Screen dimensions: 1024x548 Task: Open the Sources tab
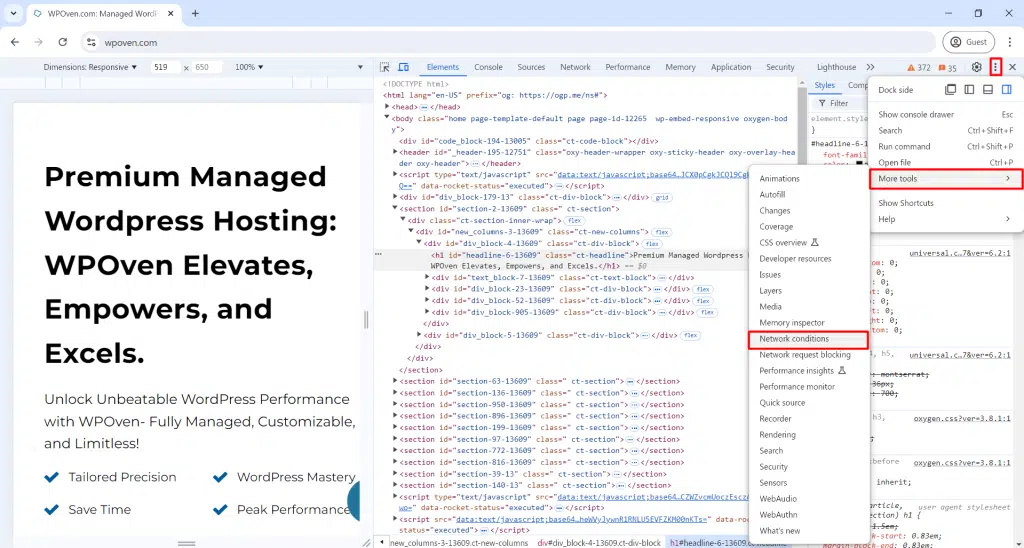(x=531, y=67)
